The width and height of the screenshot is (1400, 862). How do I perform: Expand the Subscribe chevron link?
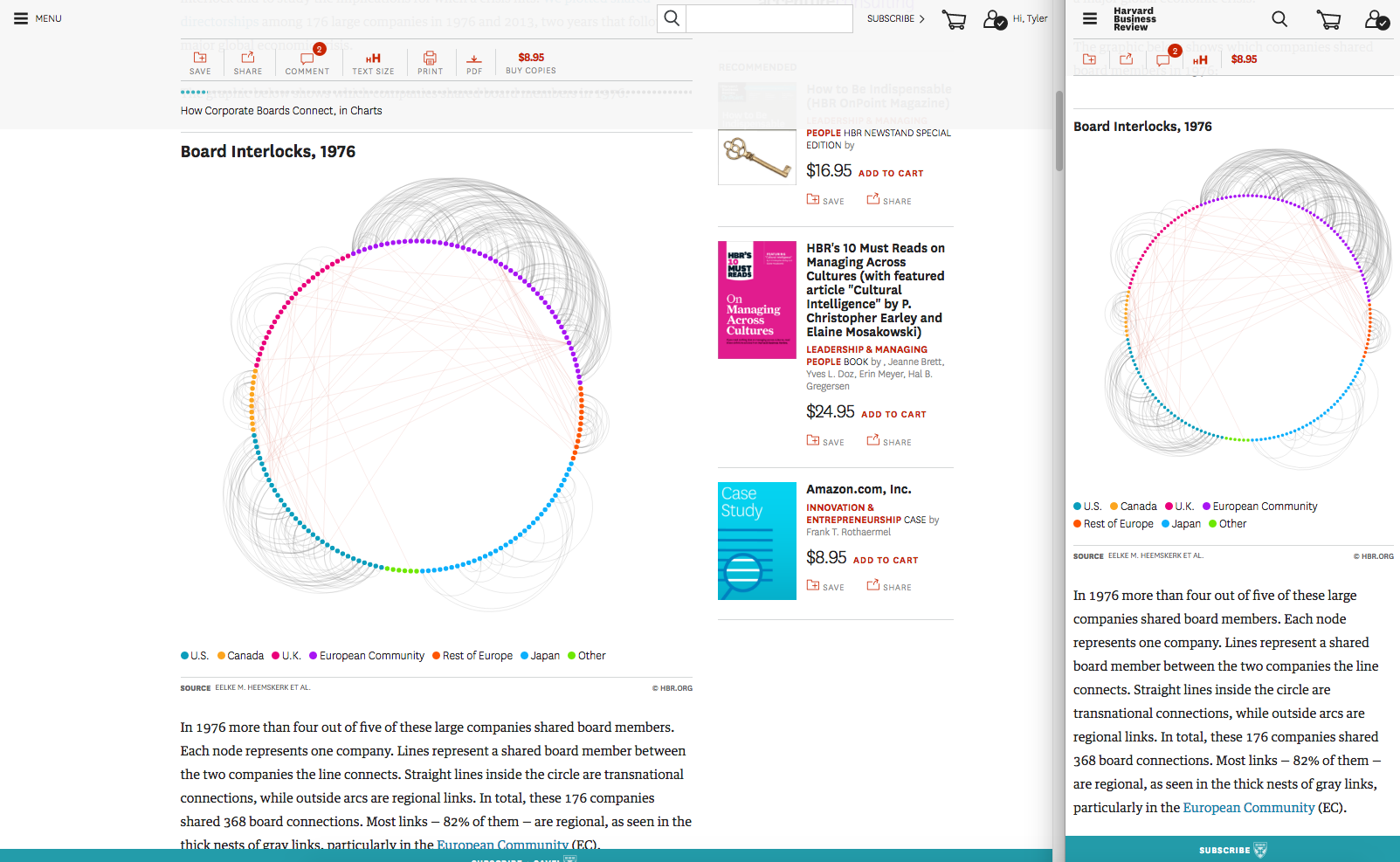click(x=895, y=18)
